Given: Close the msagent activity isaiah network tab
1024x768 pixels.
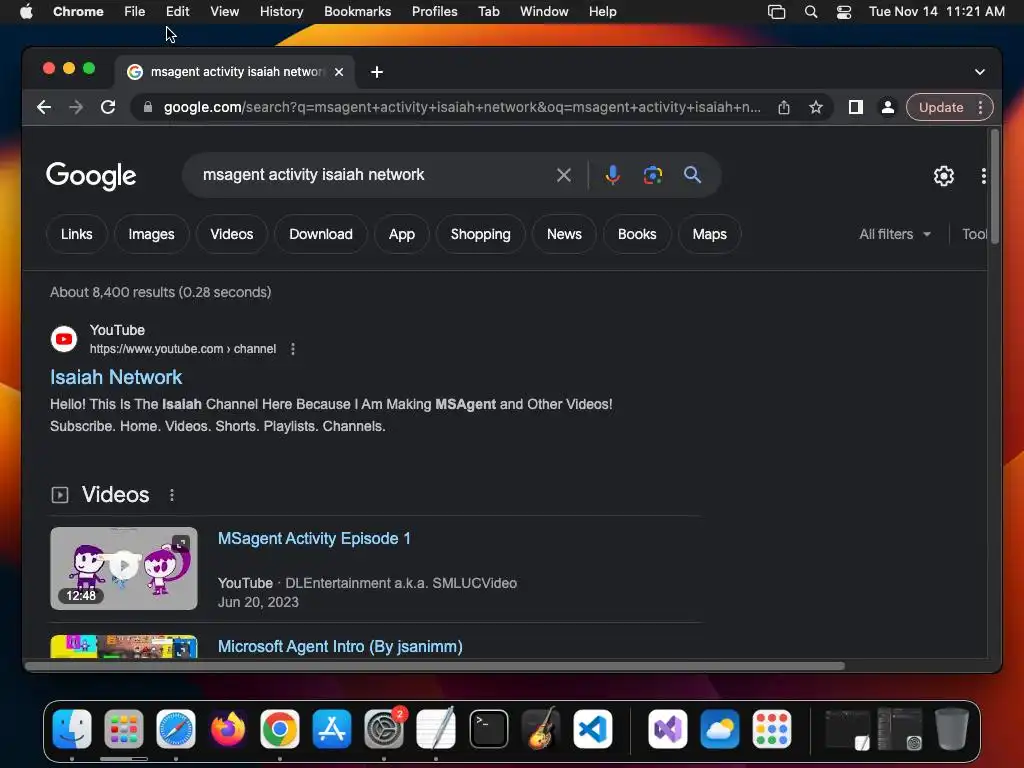Looking at the screenshot, I should pos(339,72).
